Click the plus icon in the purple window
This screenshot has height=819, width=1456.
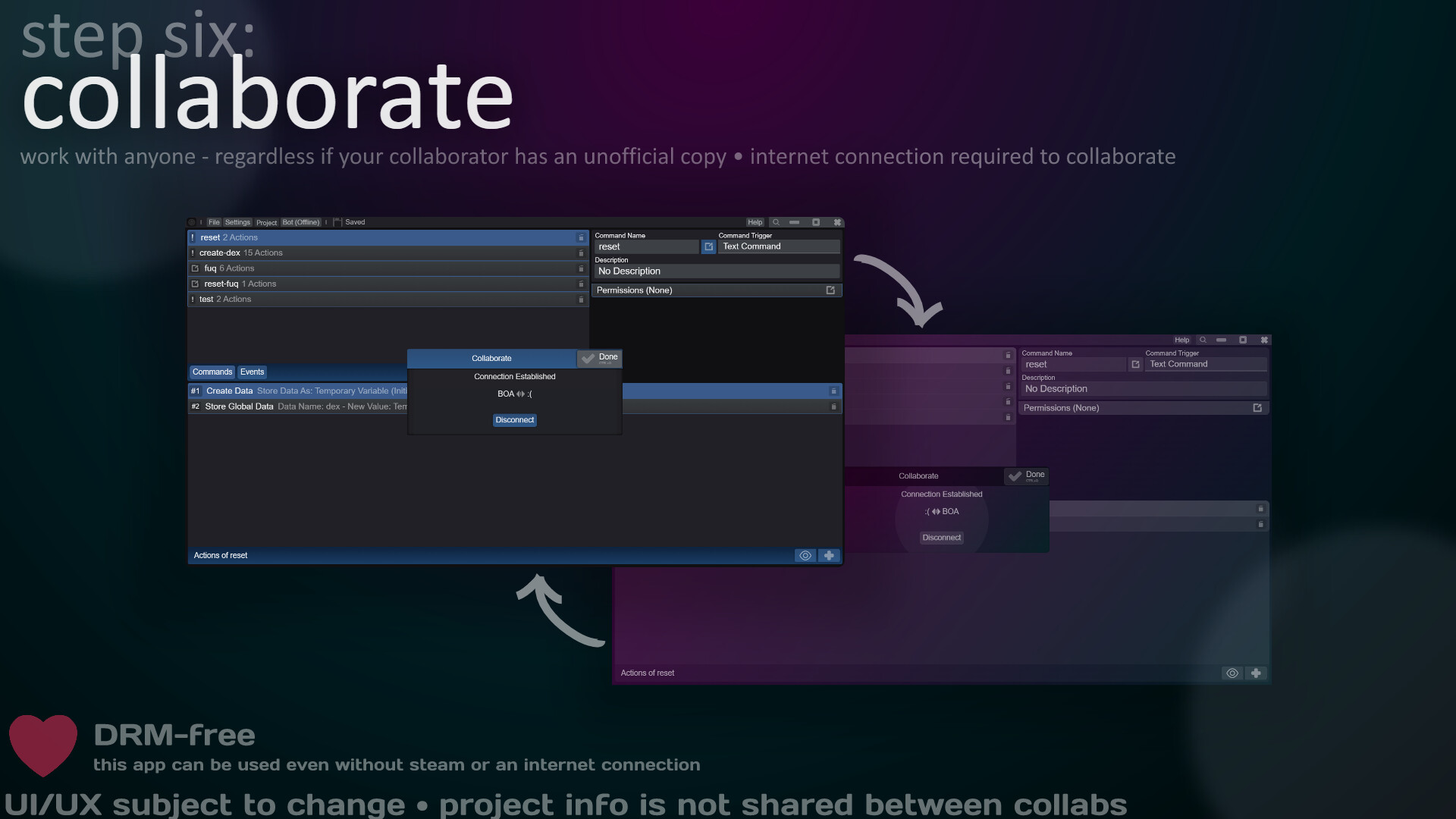coord(1256,673)
